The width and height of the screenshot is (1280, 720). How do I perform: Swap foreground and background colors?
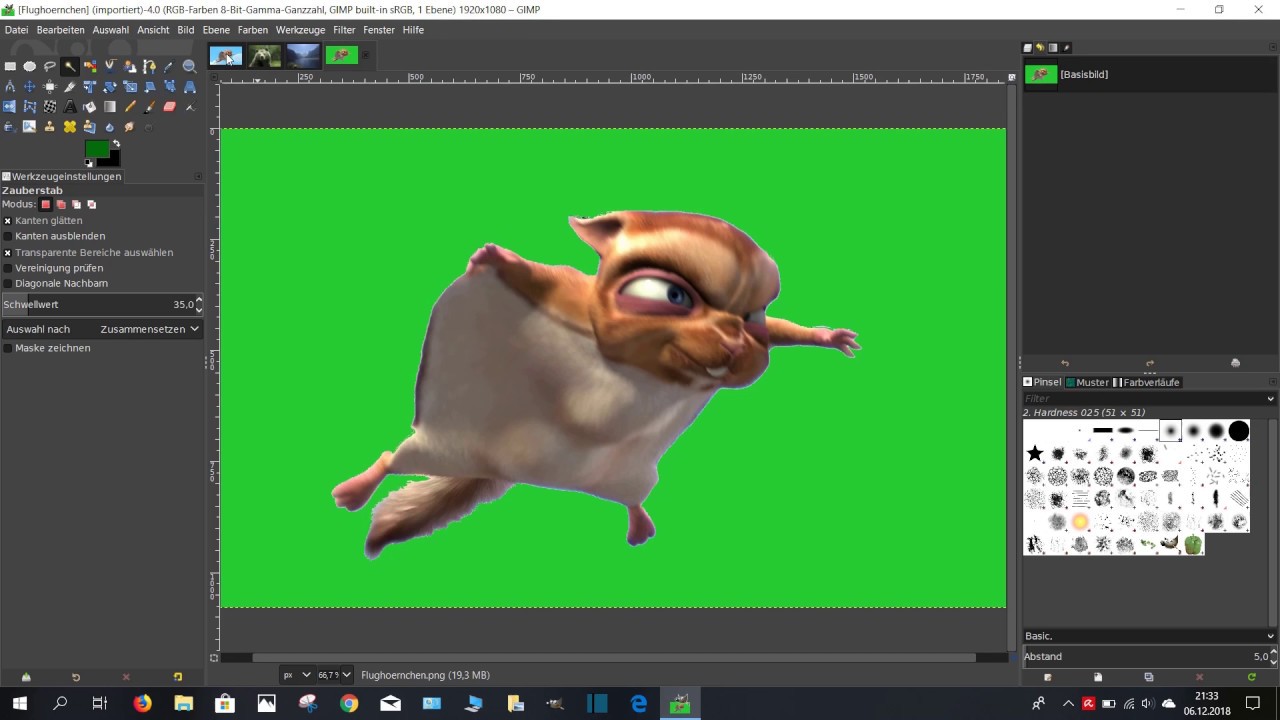click(116, 143)
